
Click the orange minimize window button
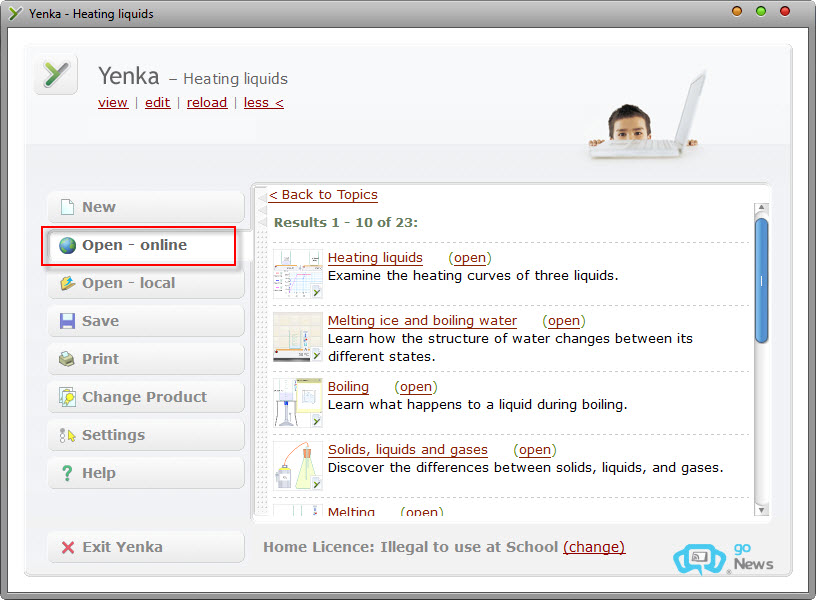tap(737, 11)
